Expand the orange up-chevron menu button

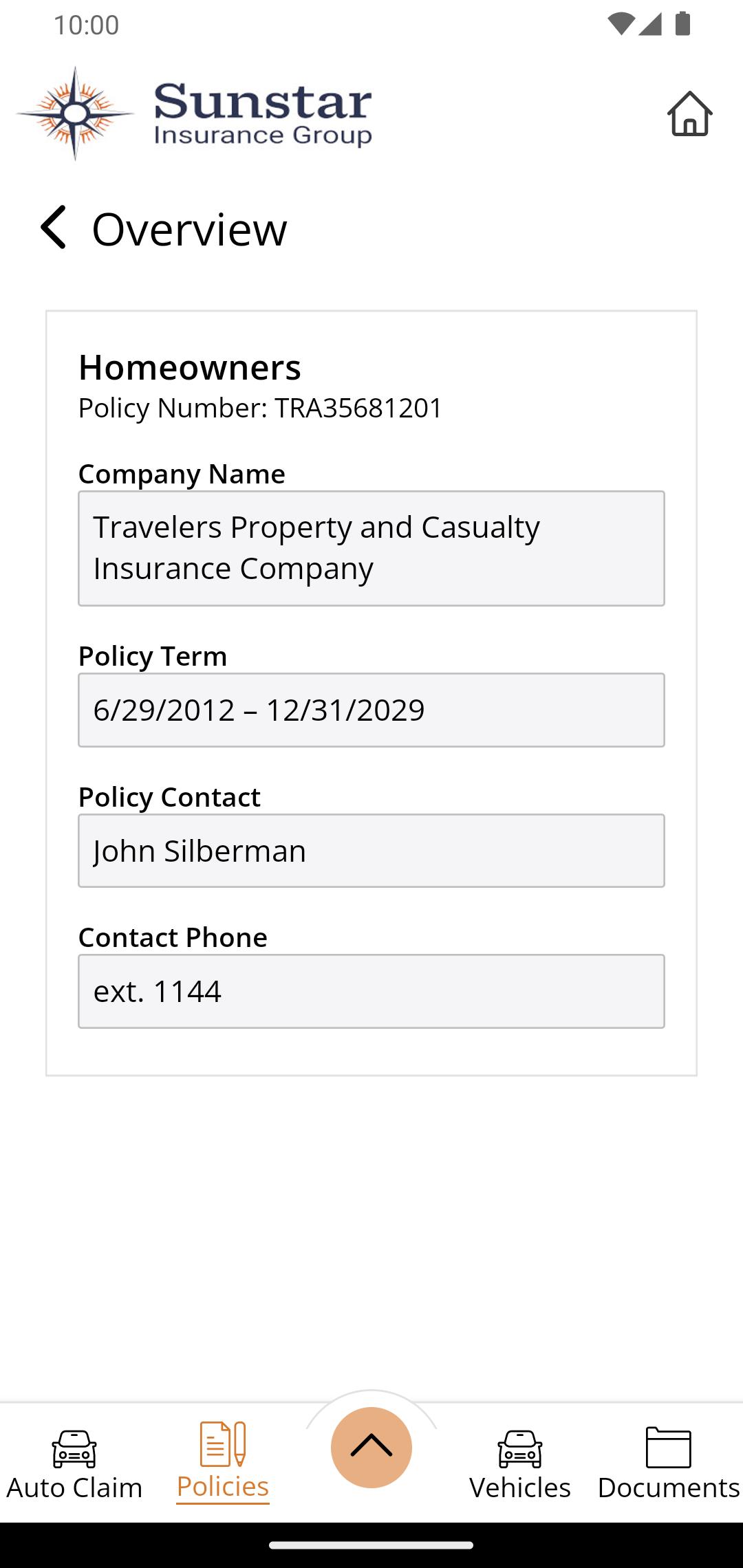[371, 1447]
